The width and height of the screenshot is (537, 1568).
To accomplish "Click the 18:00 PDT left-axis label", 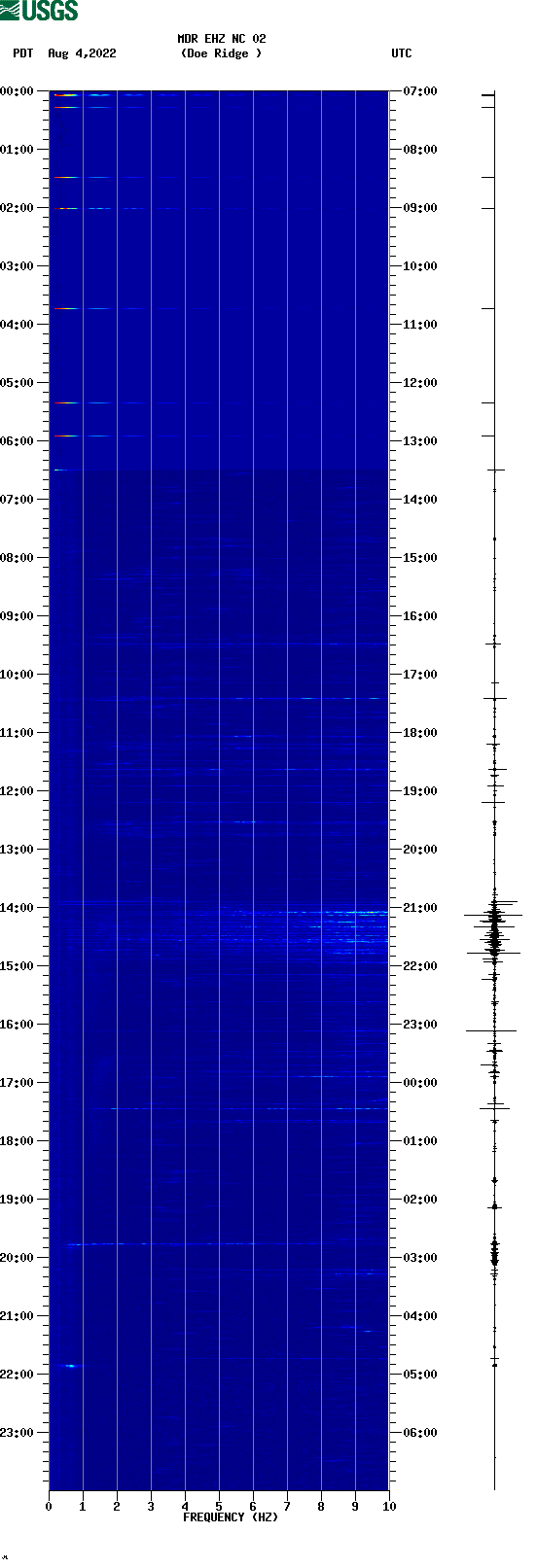I will click(x=17, y=1141).
